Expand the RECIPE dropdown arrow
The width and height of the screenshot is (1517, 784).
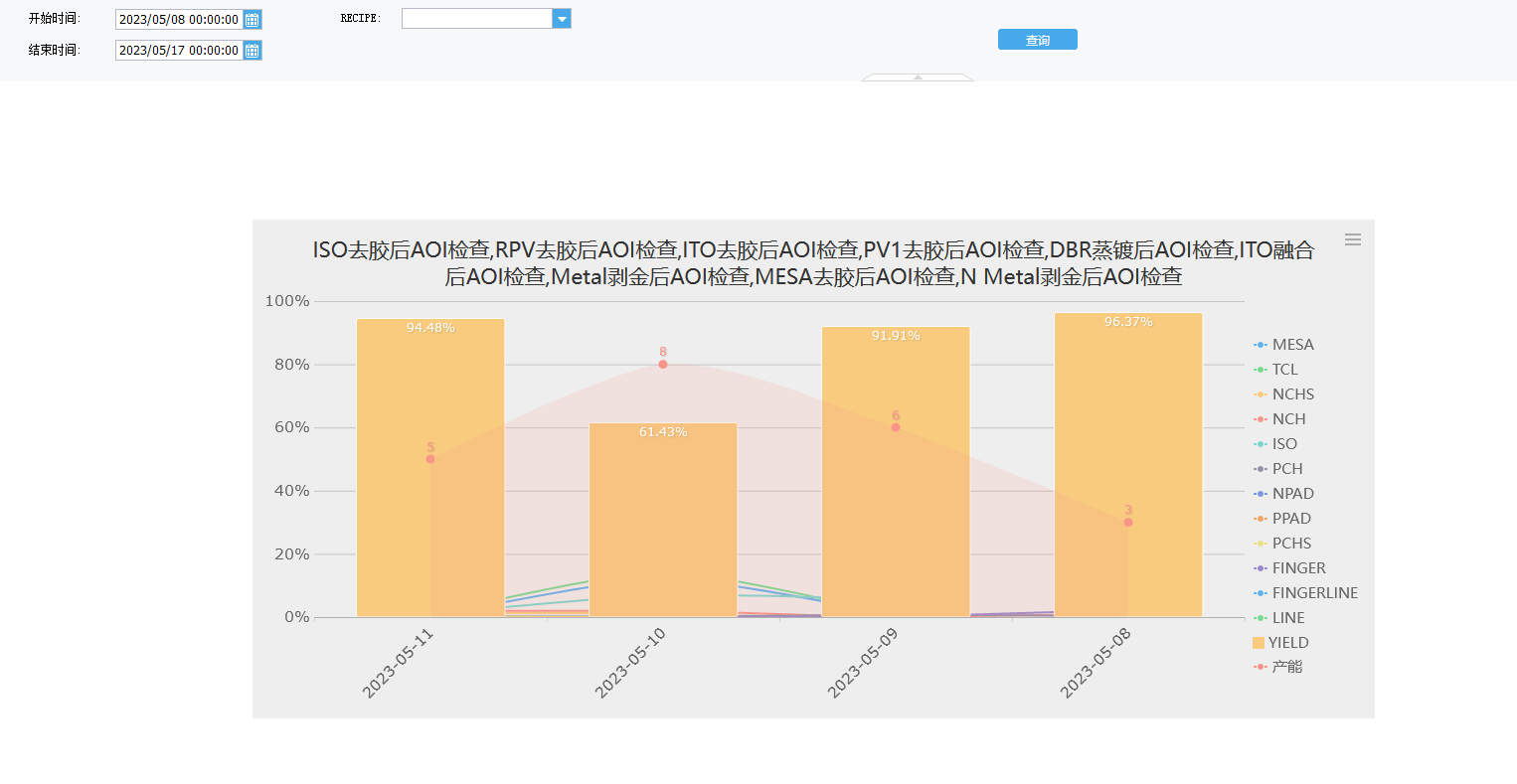point(562,19)
